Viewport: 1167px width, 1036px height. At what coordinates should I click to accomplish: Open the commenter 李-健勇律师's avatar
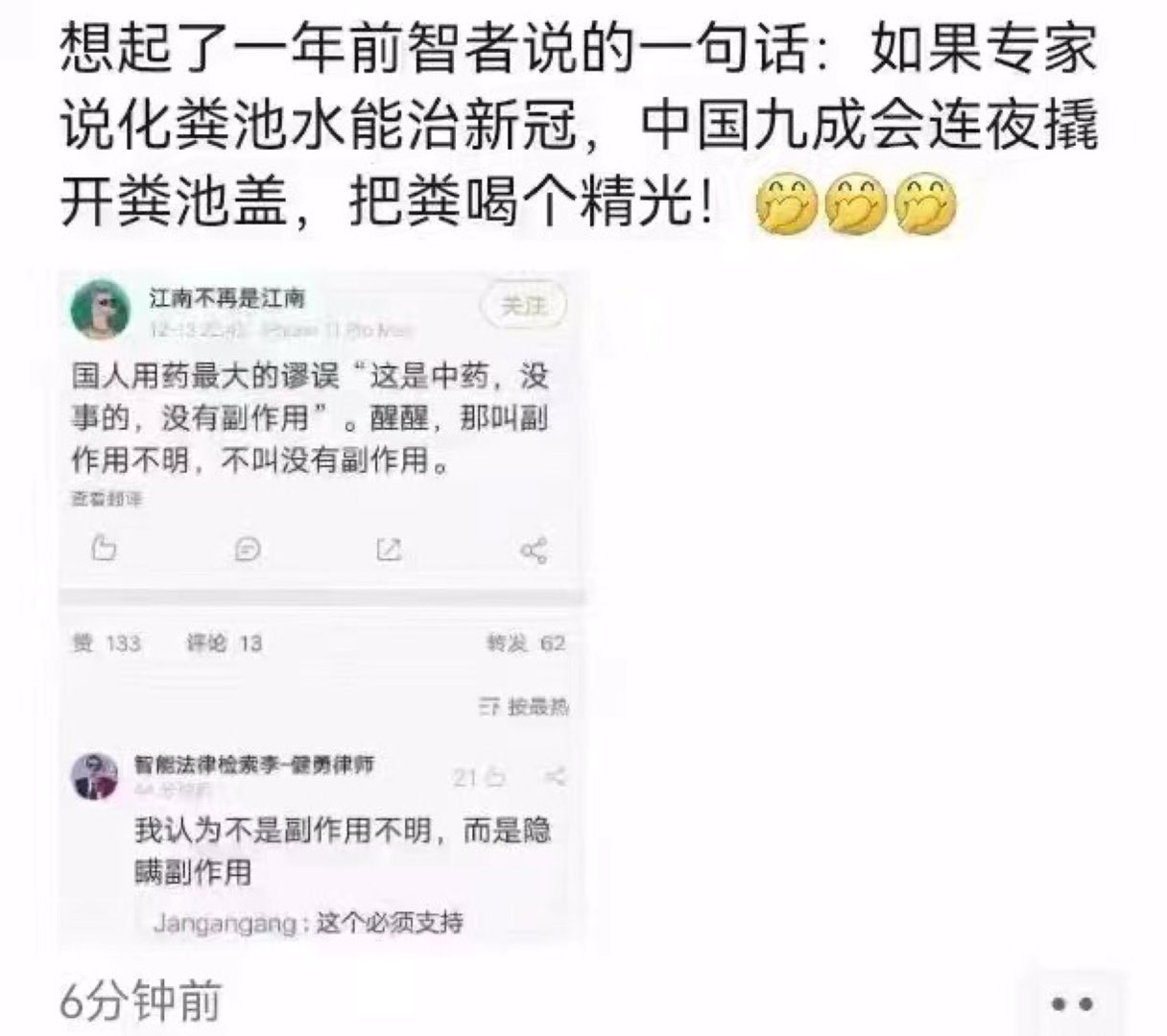tap(95, 776)
